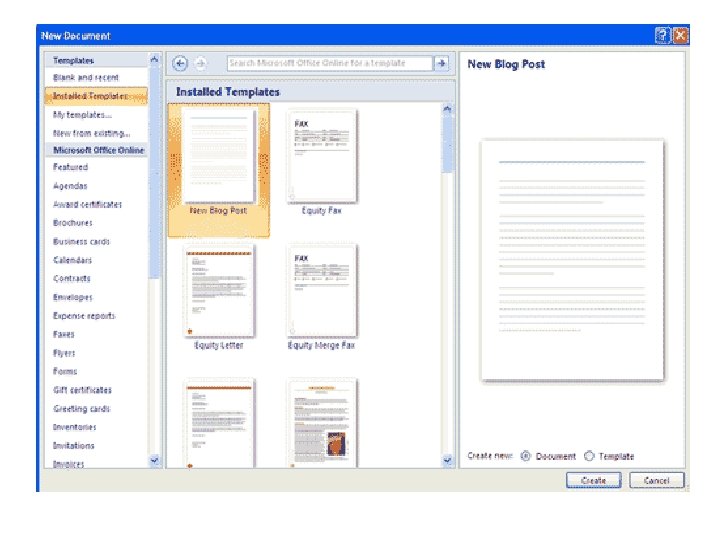Click the categories list scrollbar thumb
This screenshot has height=540, width=720.
point(154,172)
